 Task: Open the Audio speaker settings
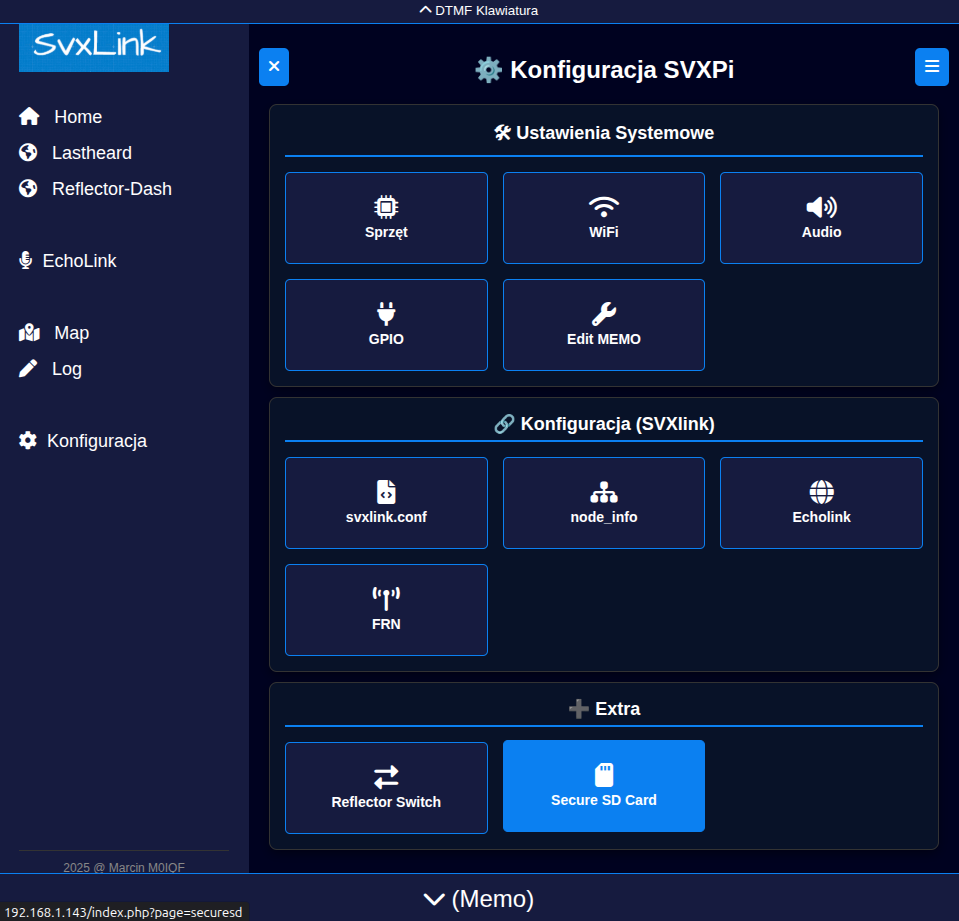point(821,218)
